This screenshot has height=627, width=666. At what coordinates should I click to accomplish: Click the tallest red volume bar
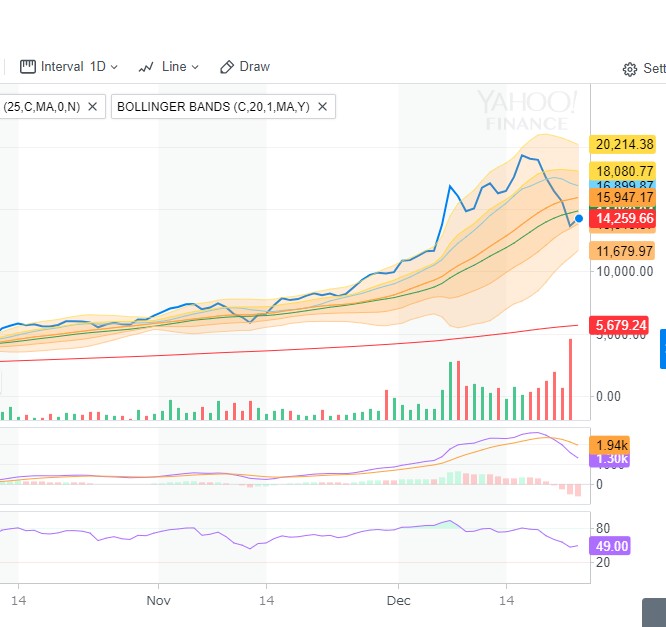pyautogui.click(x=570, y=379)
